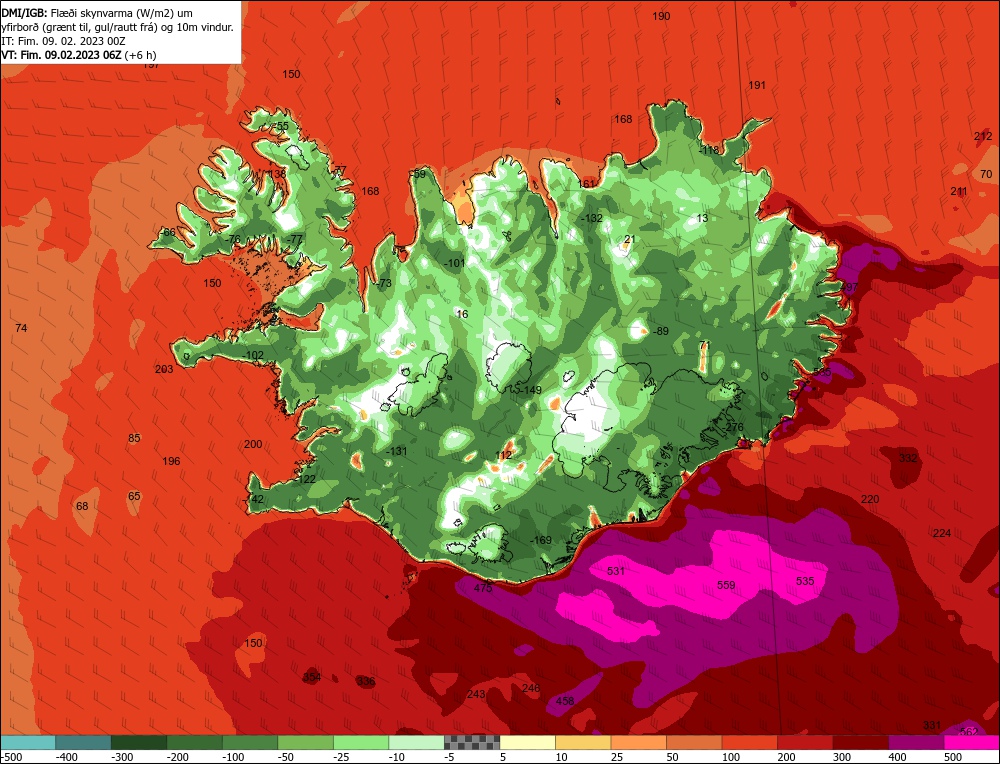Viewport: 1000px width, 764px height.
Task: Click the -169 value in south Iceland
Action: (x=541, y=540)
